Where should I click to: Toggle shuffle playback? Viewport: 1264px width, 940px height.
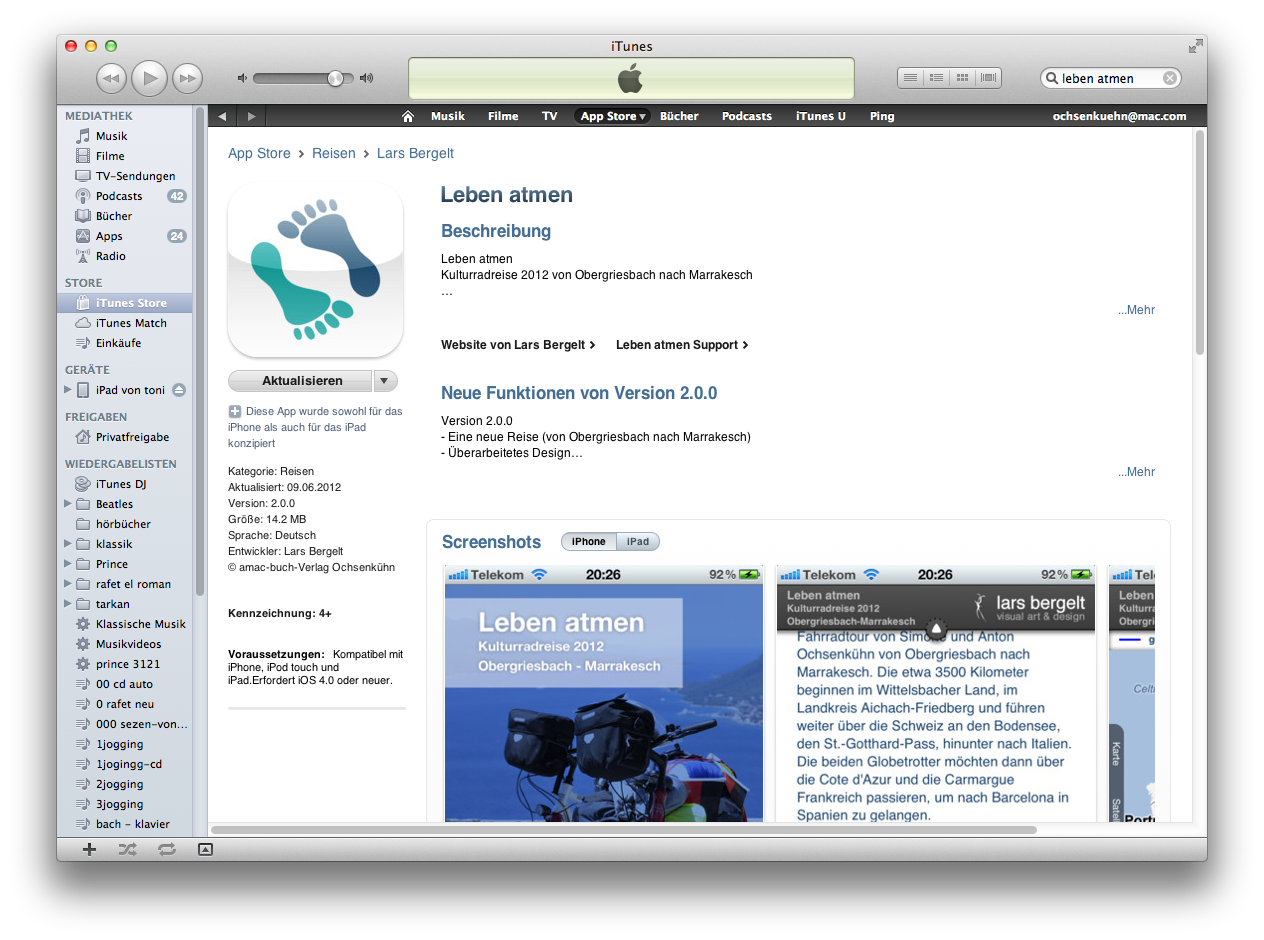click(x=127, y=849)
